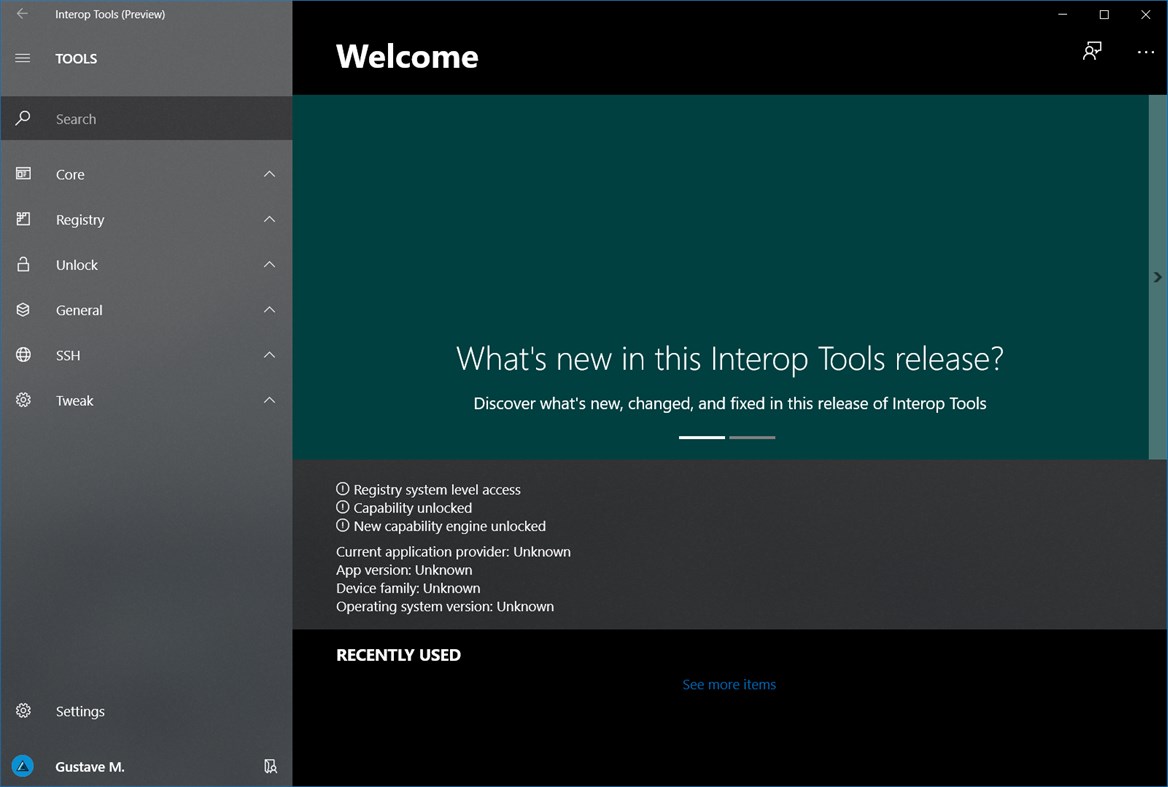Click the Settings gear icon

point(23,710)
